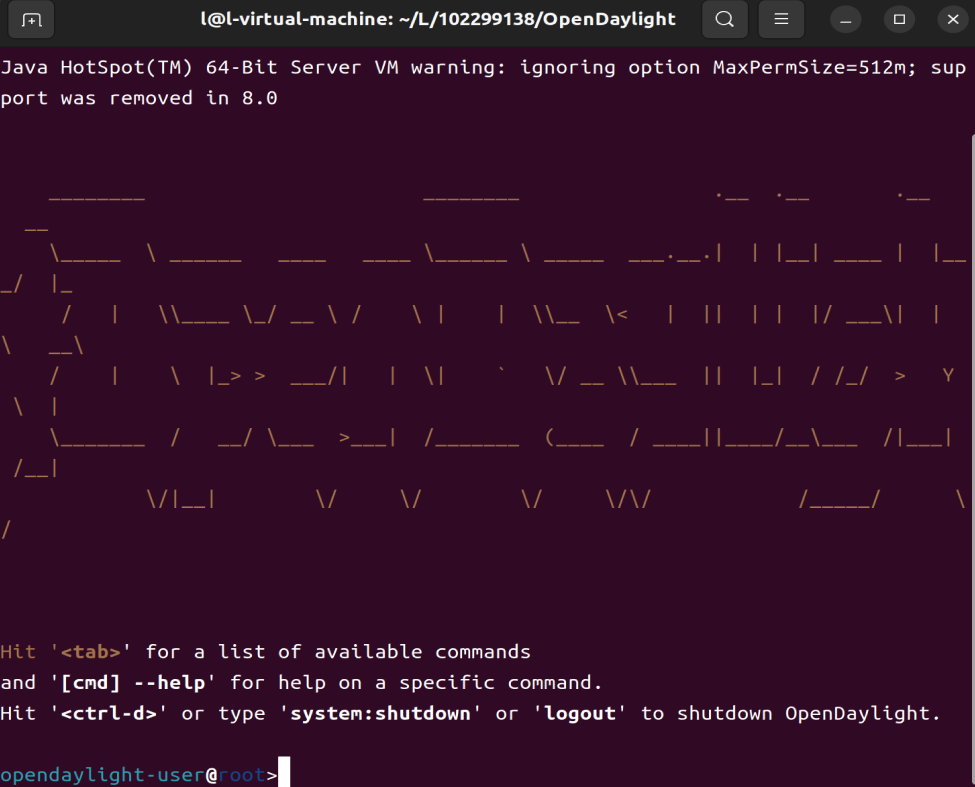
Task: Minimize the terminal window
Action: (x=846, y=21)
